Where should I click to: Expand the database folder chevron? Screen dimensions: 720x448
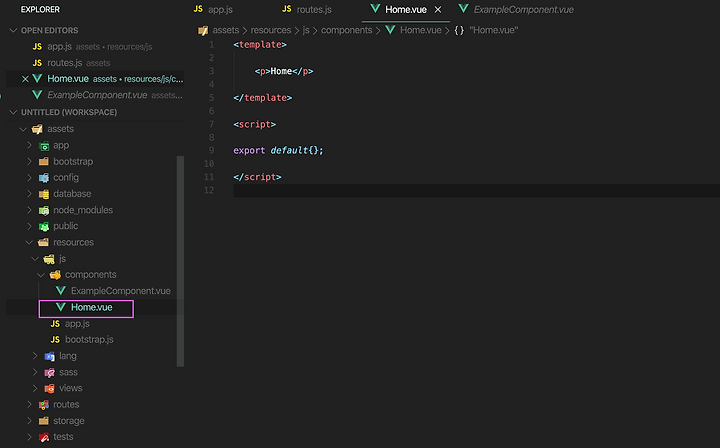(29, 194)
